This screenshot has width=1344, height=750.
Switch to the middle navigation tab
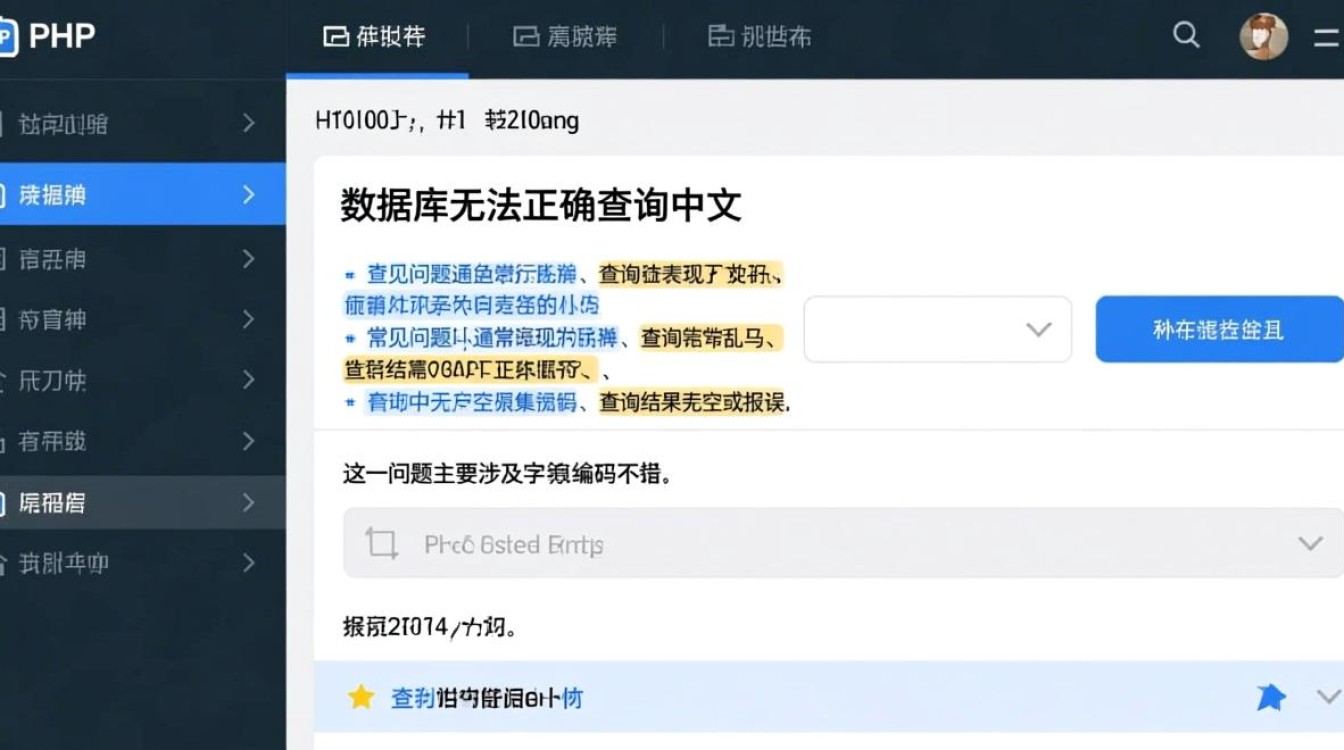point(565,36)
